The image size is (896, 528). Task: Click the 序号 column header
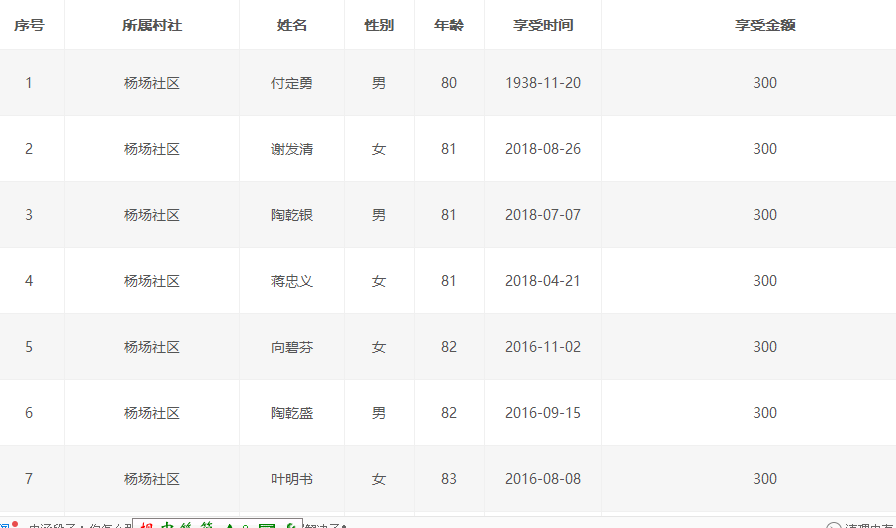click(29, 25)
